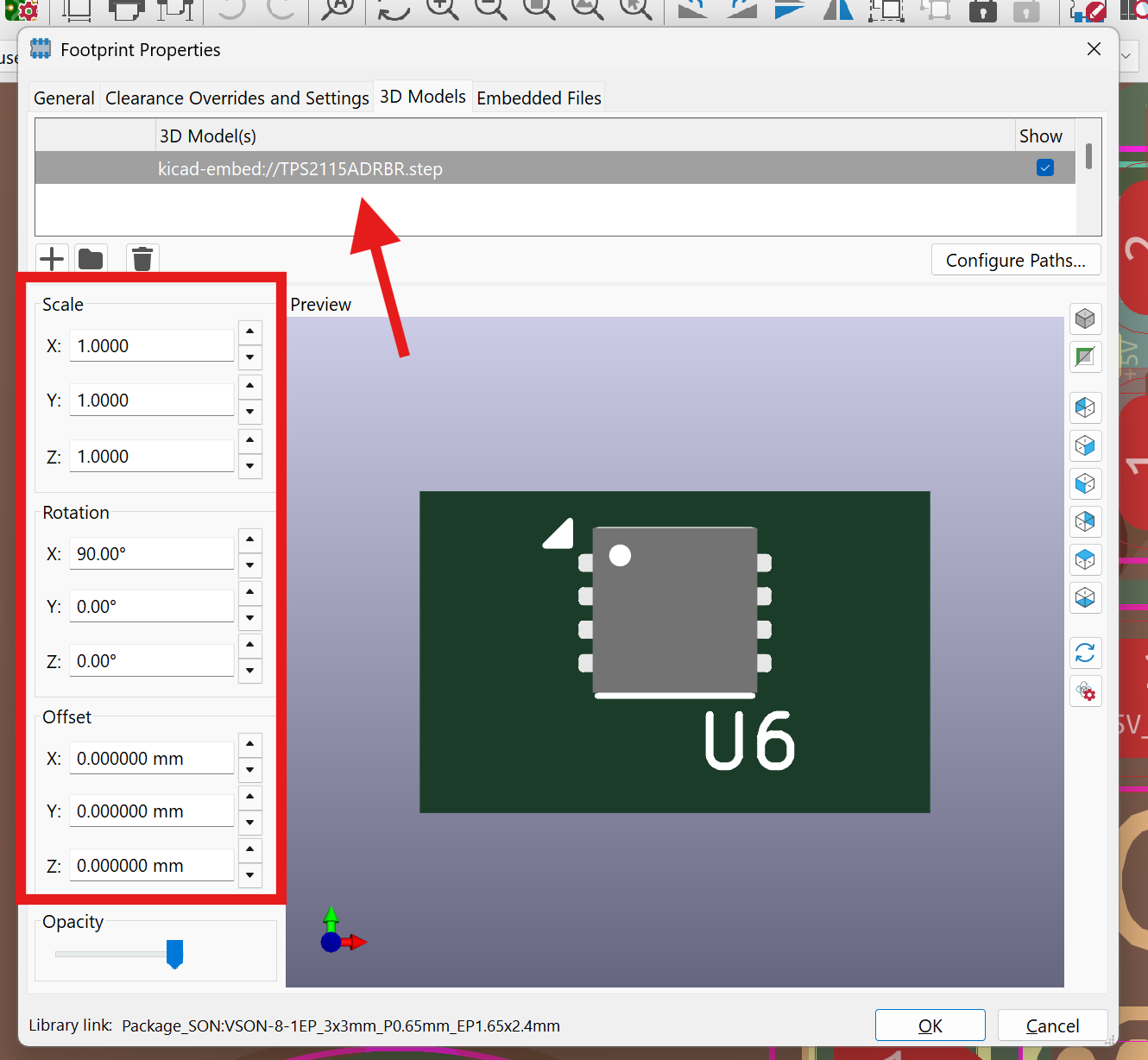The image size is (1148, 1060).
Task: Open 3D preview render settings gear icon
Action: (1085, 691)
